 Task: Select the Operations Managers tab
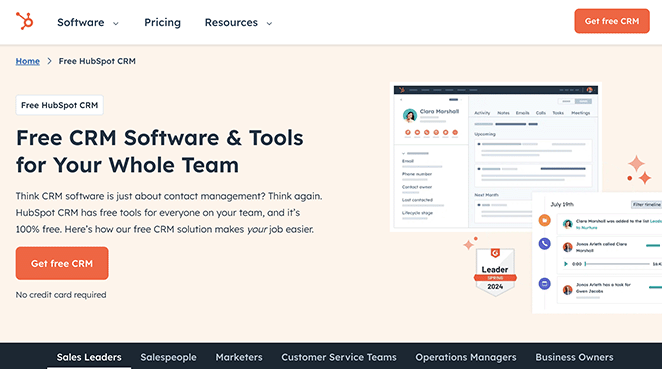(466, 357)
